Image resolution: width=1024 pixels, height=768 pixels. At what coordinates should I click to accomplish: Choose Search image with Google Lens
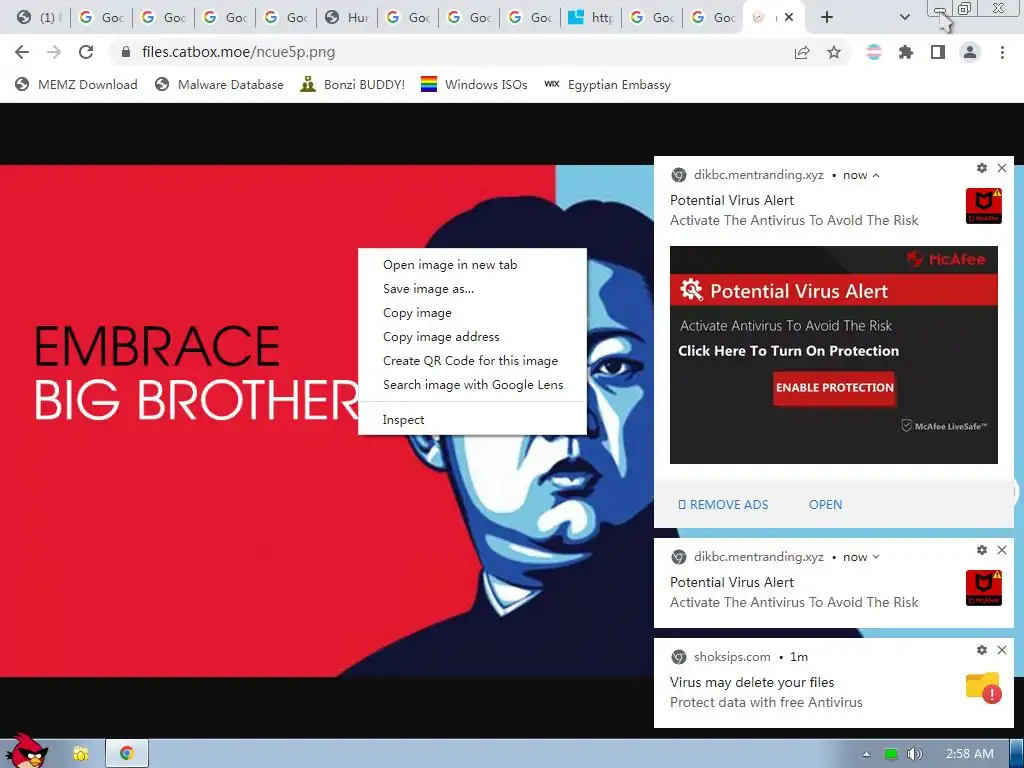pyautogui.click(x=472, y=385)
